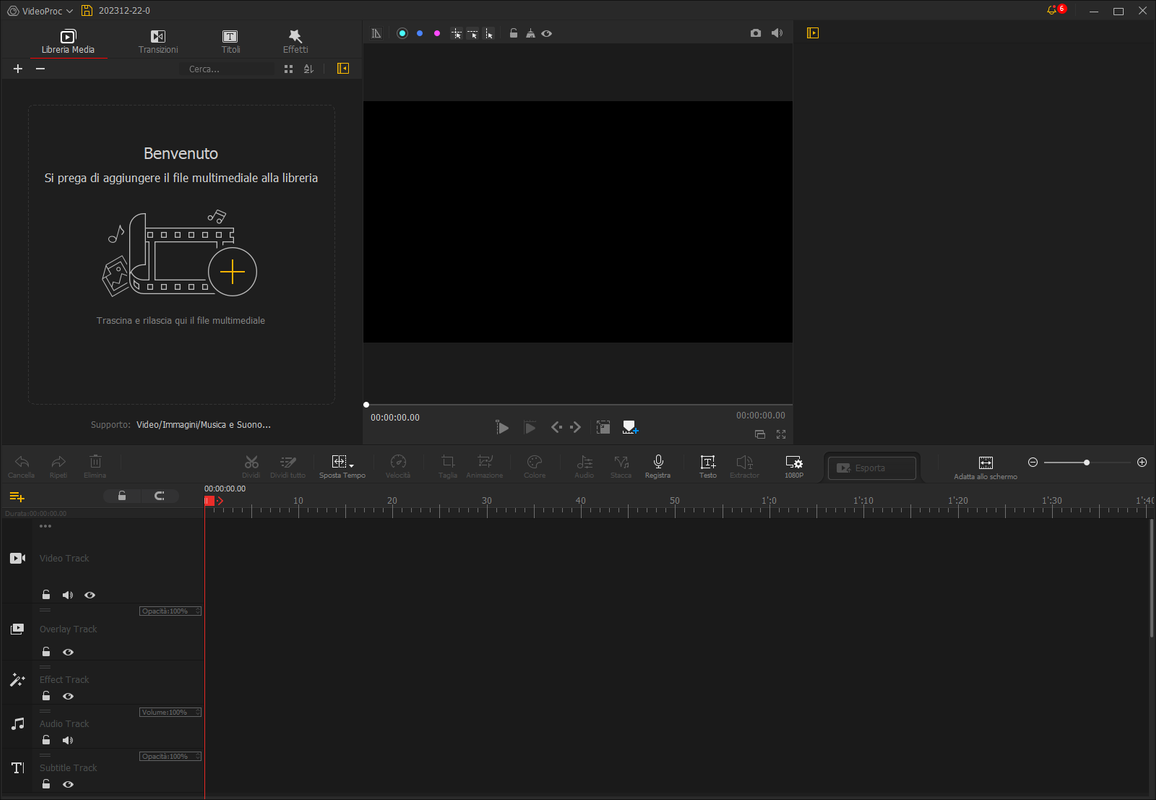Open the Libreria Media tab

[68, 41]
